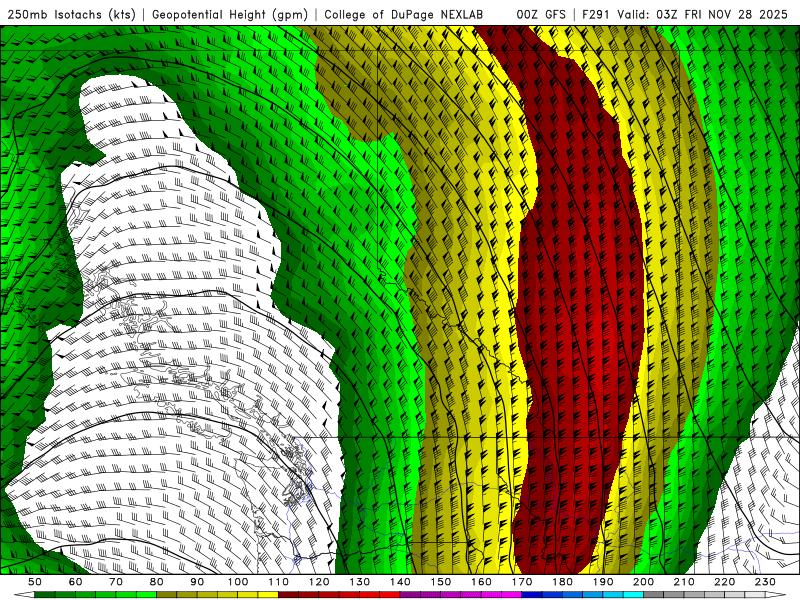The height and width of the screenshot is (600, 800).
Task: Click the '250mb Isotachs (kts)' title text
Action: (x=71, y=15)
